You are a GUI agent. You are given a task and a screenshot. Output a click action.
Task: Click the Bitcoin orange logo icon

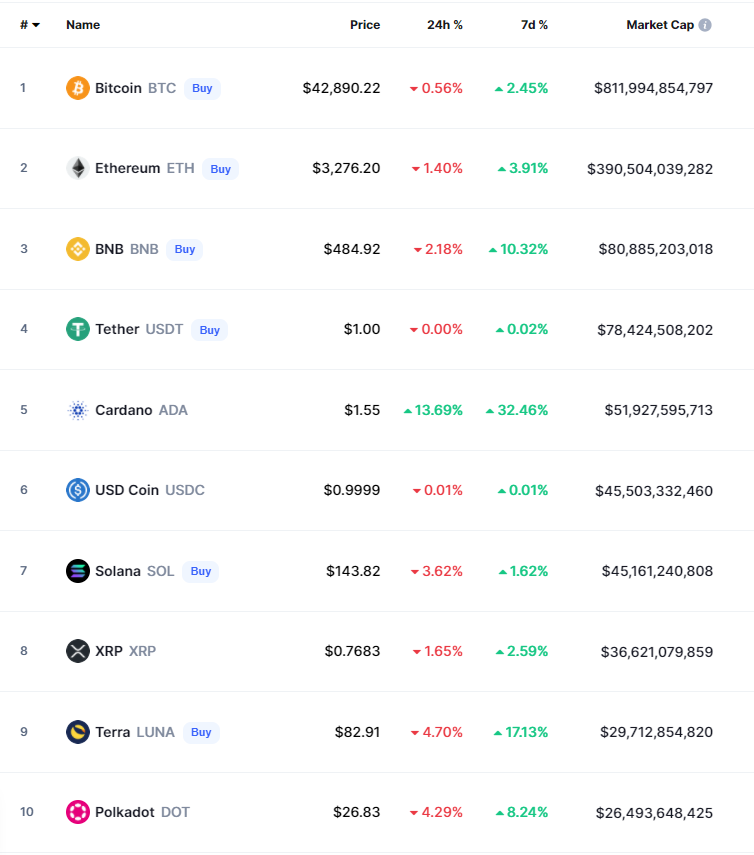pos(78,88)
